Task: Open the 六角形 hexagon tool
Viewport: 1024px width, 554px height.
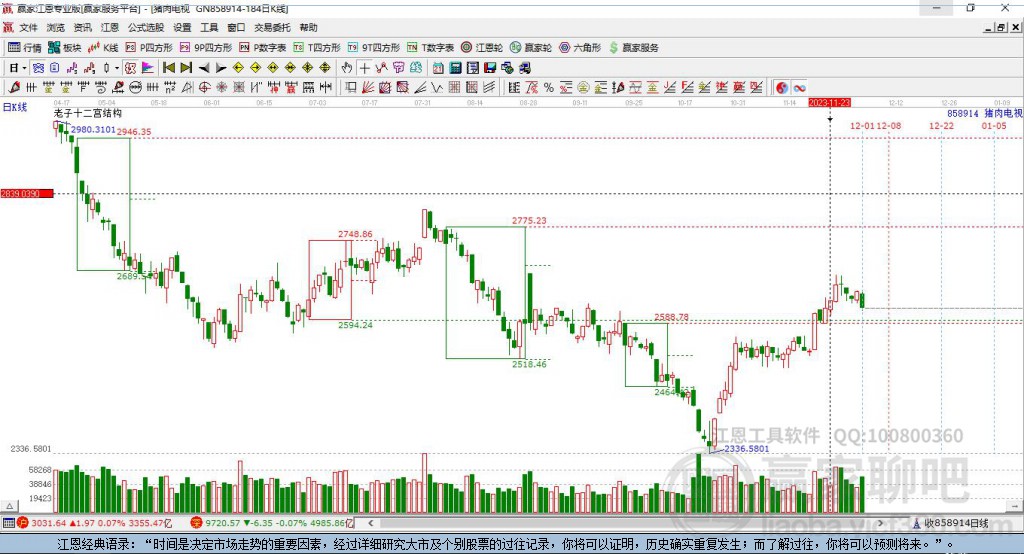Action: click(x=580, y=48)
